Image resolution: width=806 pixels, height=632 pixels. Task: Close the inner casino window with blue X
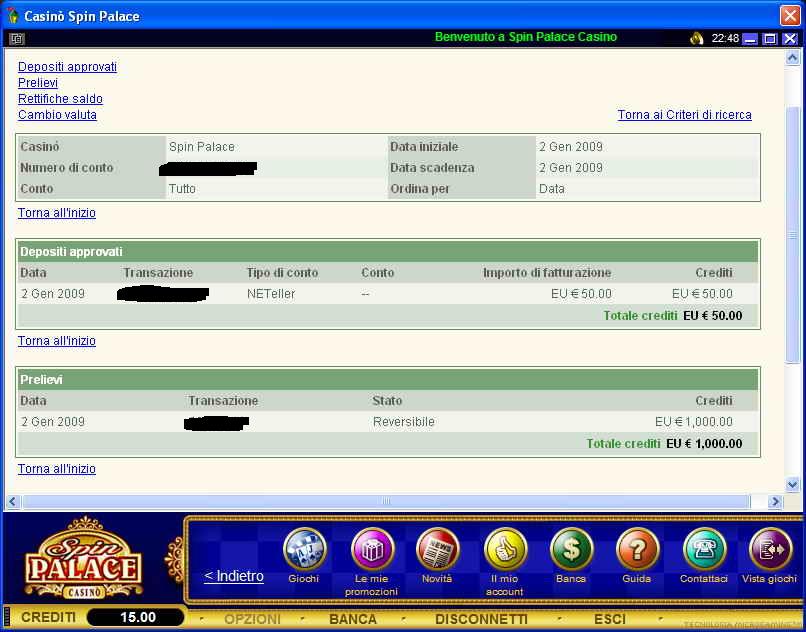(x=790, y=39)
